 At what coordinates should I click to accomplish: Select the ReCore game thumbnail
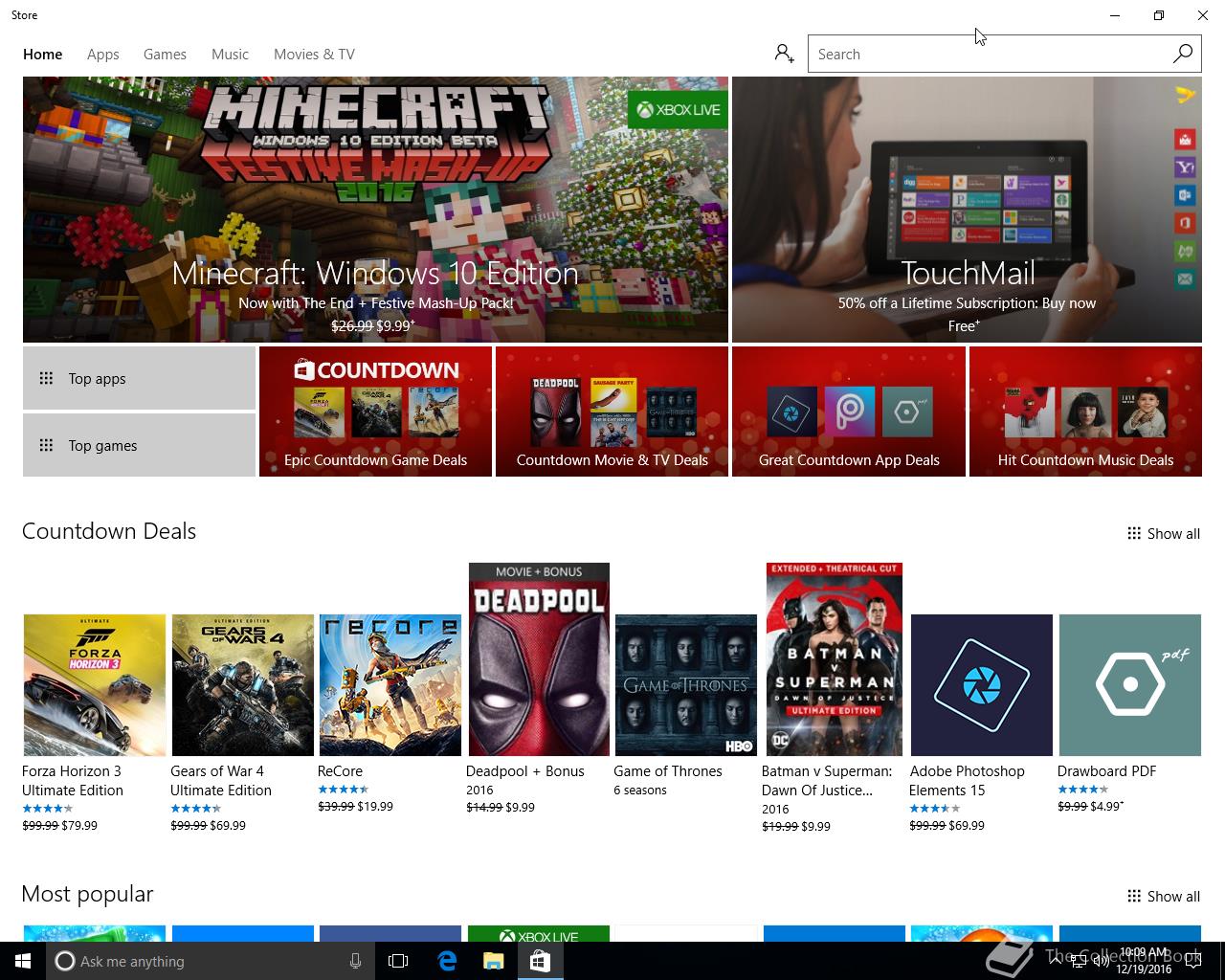coord(390,685)
